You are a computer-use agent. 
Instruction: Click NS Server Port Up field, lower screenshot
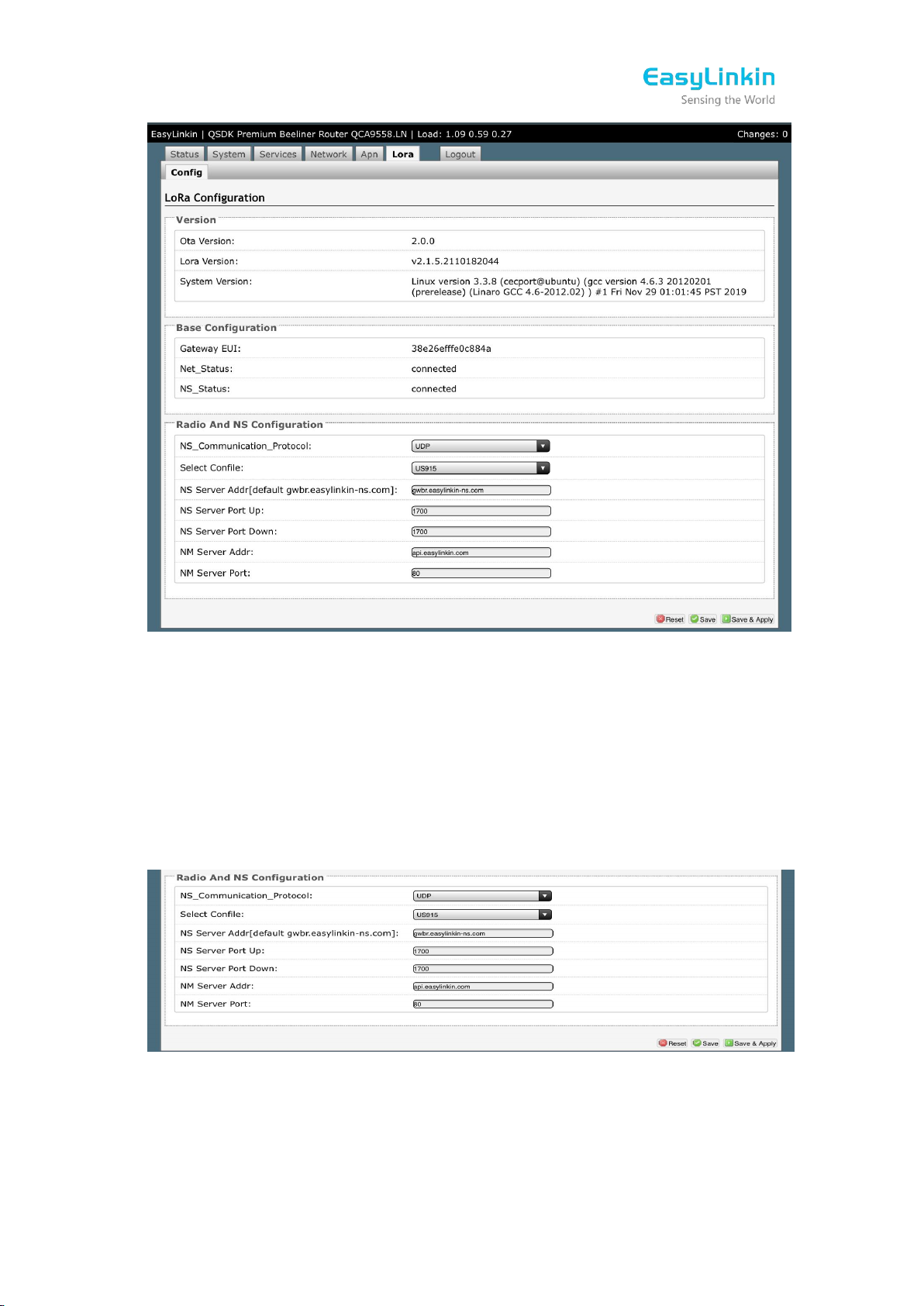coord(483,951)
